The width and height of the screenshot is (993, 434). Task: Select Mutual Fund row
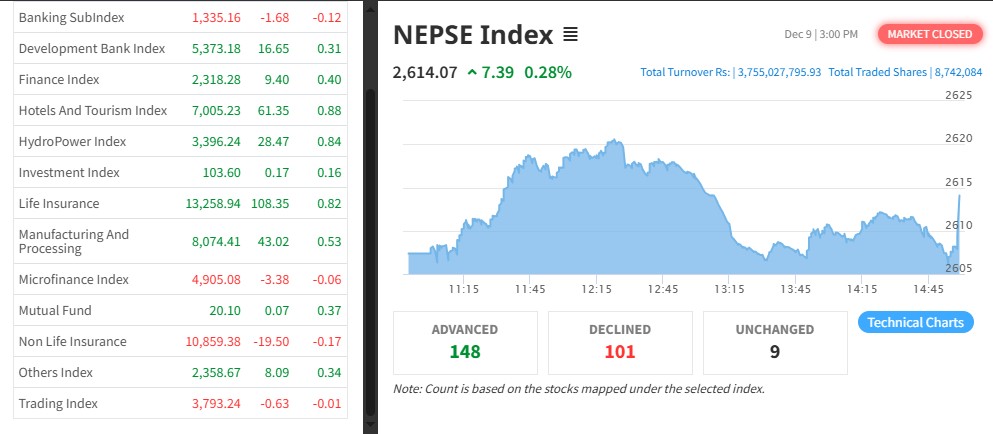(55, 311)
